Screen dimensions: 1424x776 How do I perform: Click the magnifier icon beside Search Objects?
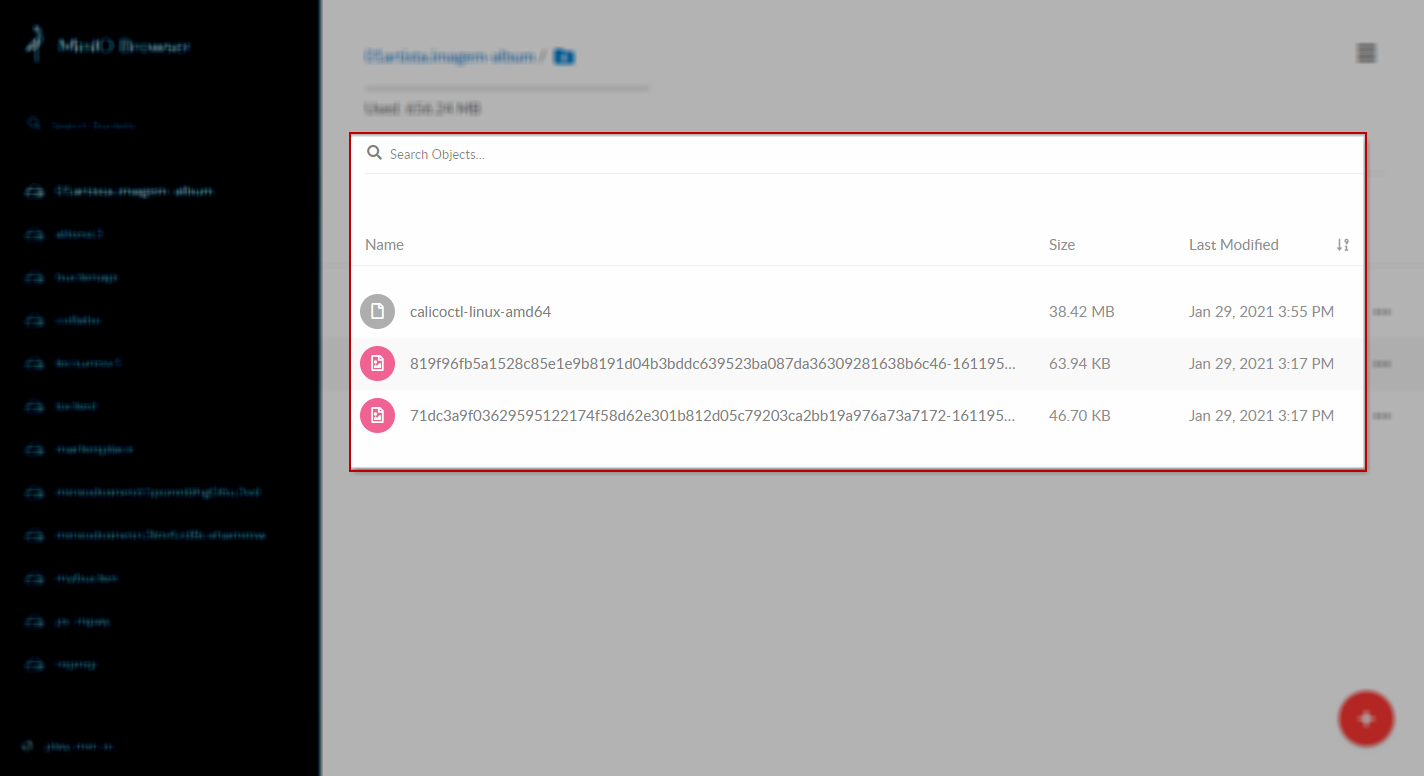(x=375, y=153)
